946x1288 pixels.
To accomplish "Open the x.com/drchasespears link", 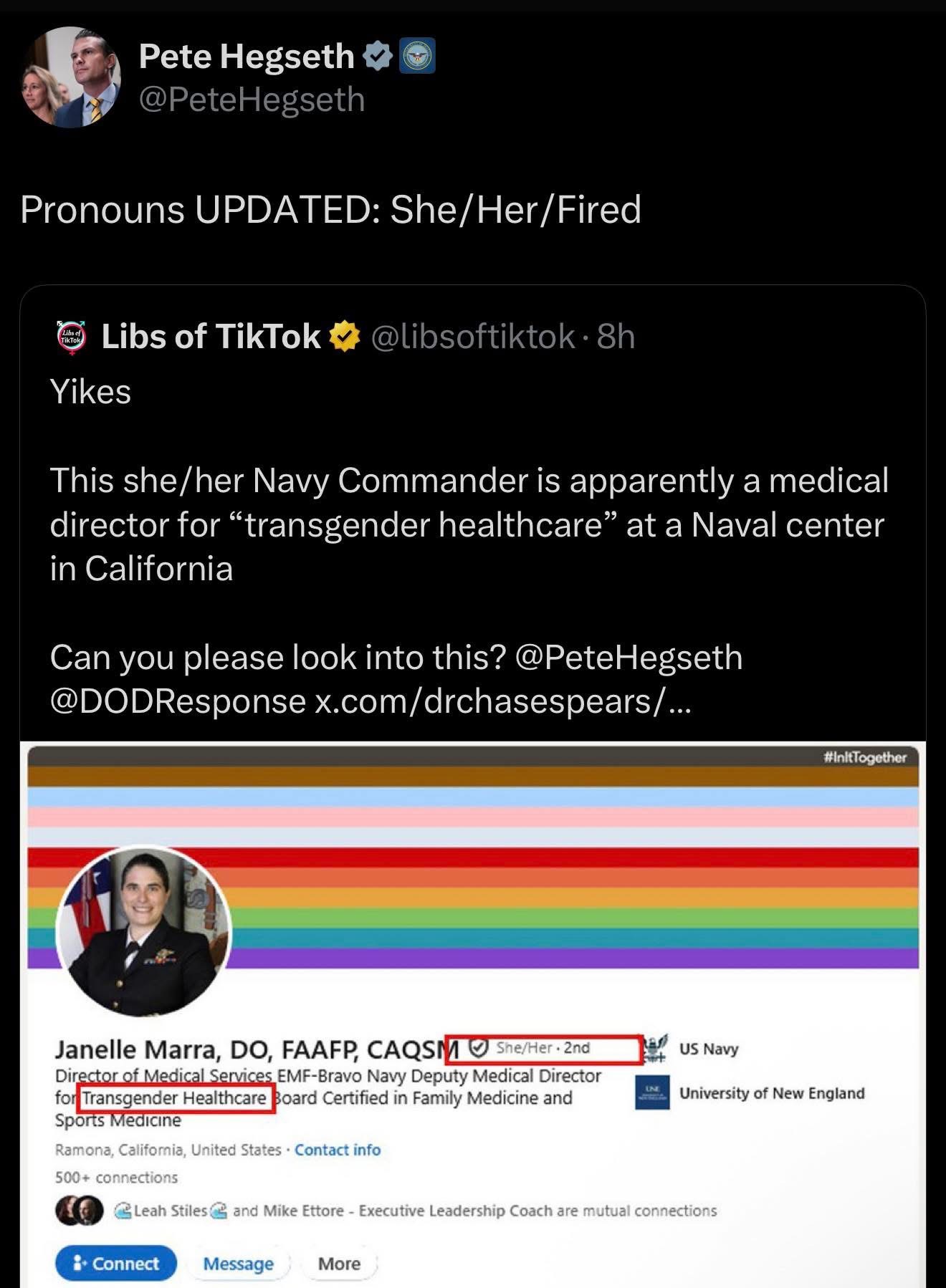I will tap(503, 701).
